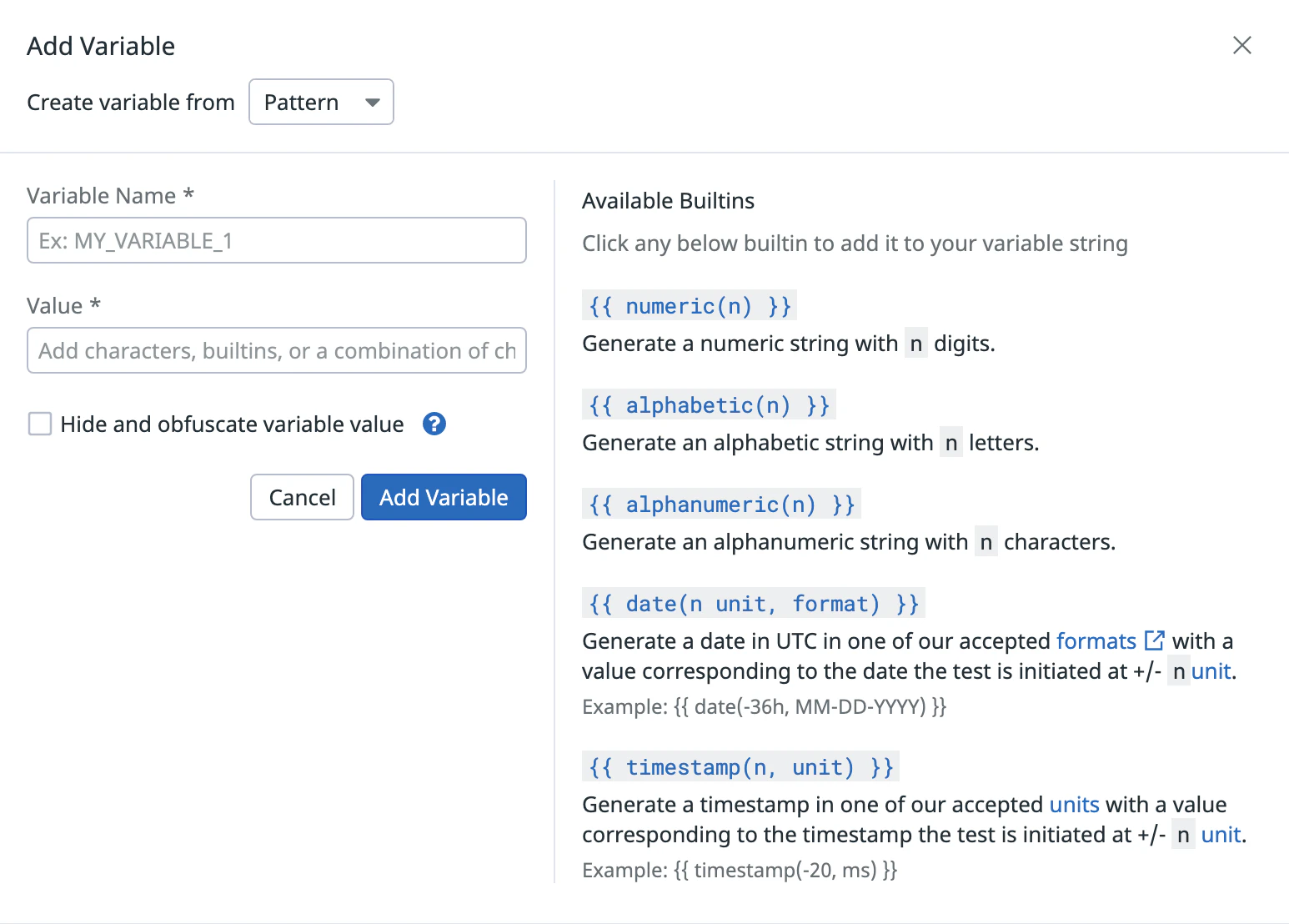Focus the Variable Name input field
Image resolution: width=1289 pixels, height=924 pixels.
[277, 240]
